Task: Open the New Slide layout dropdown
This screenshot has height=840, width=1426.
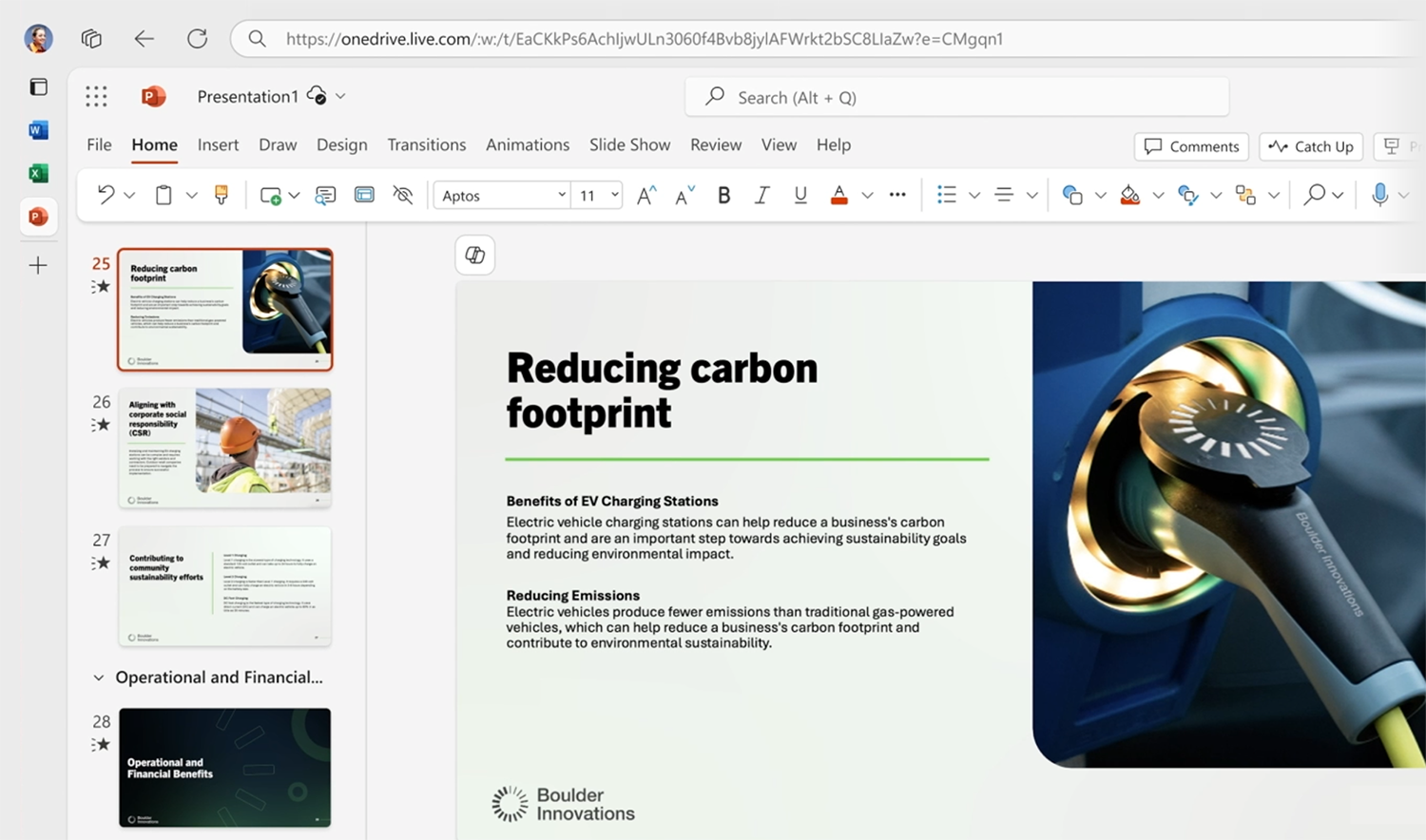Action: [294, 196]
